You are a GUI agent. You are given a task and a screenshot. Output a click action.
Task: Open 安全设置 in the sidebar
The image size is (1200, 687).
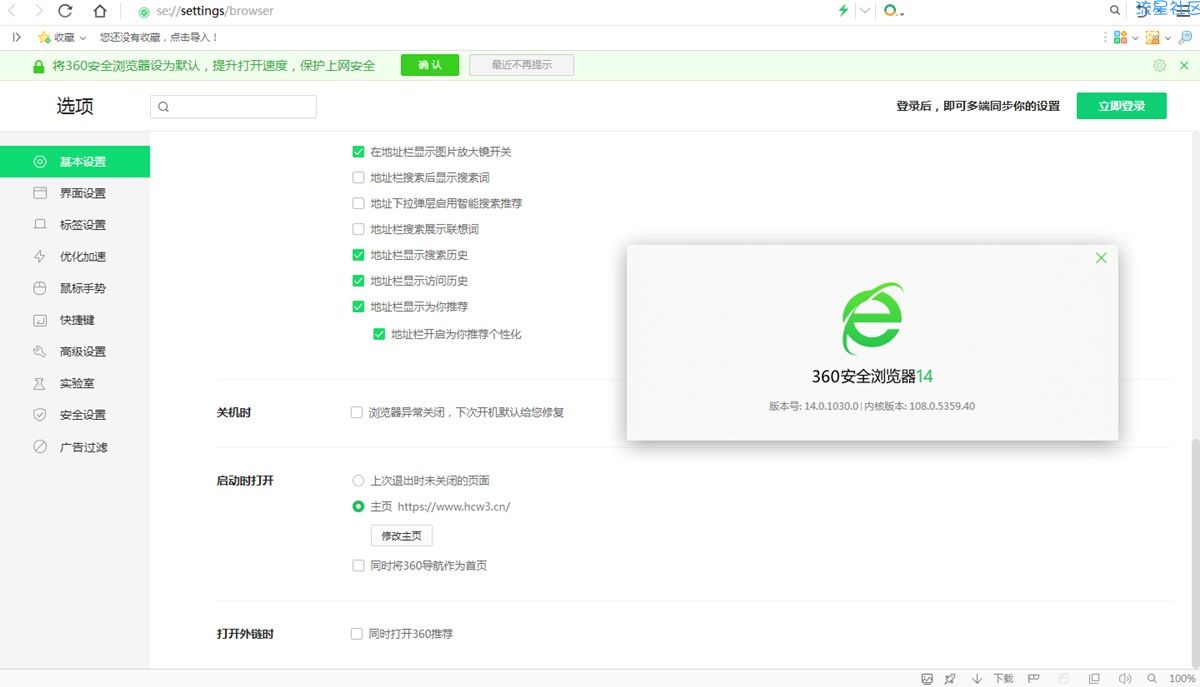75,415
